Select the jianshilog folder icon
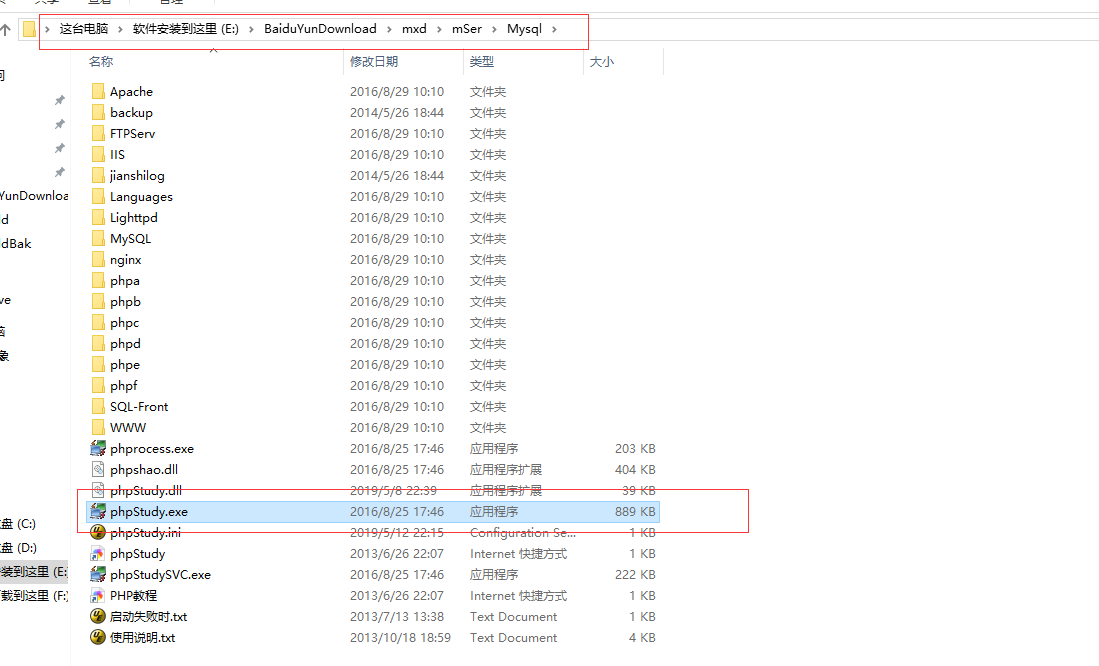This screenshot has height=666, width=1099. click(x=98, y=175)
